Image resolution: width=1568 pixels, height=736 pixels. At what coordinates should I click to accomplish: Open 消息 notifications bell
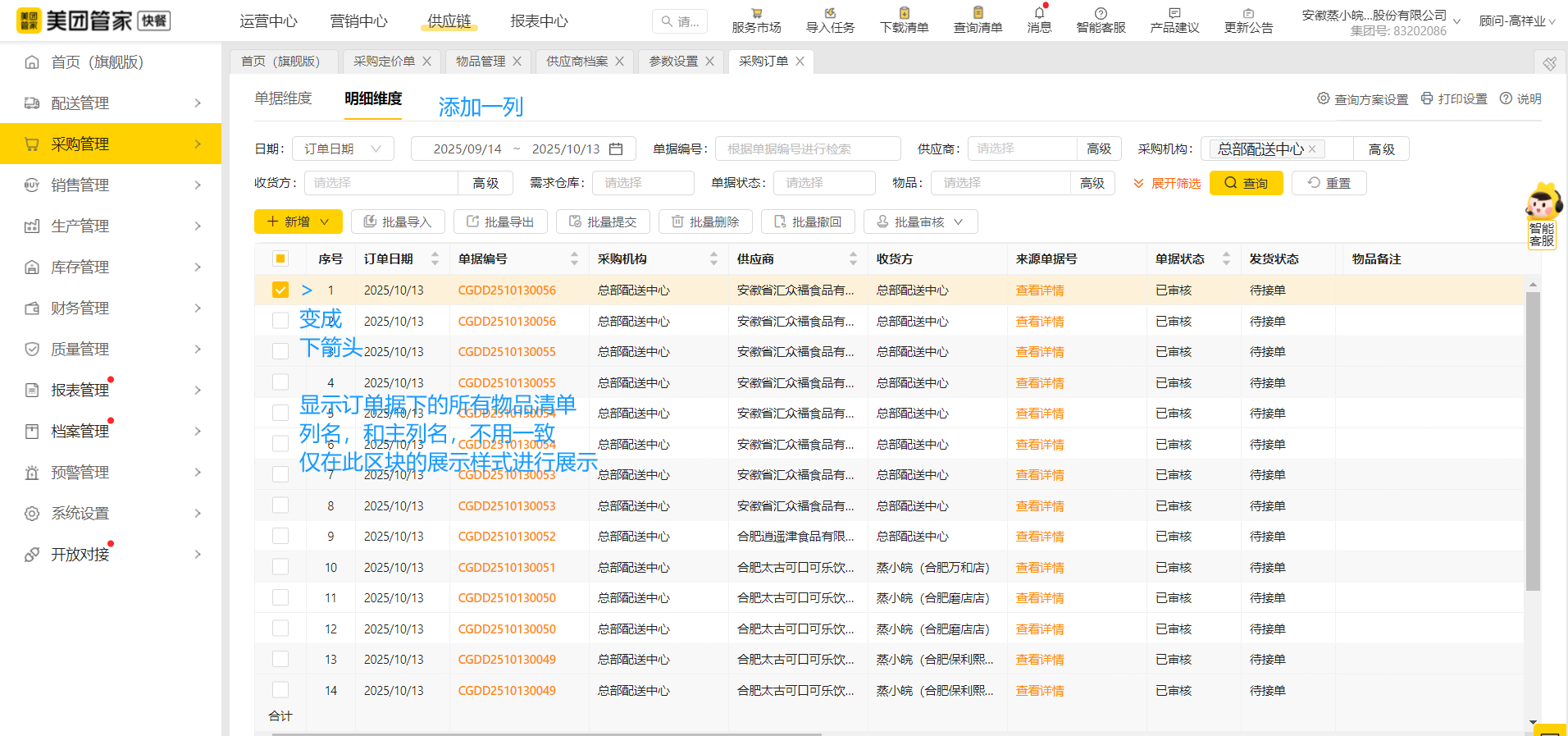[1039, 21]
